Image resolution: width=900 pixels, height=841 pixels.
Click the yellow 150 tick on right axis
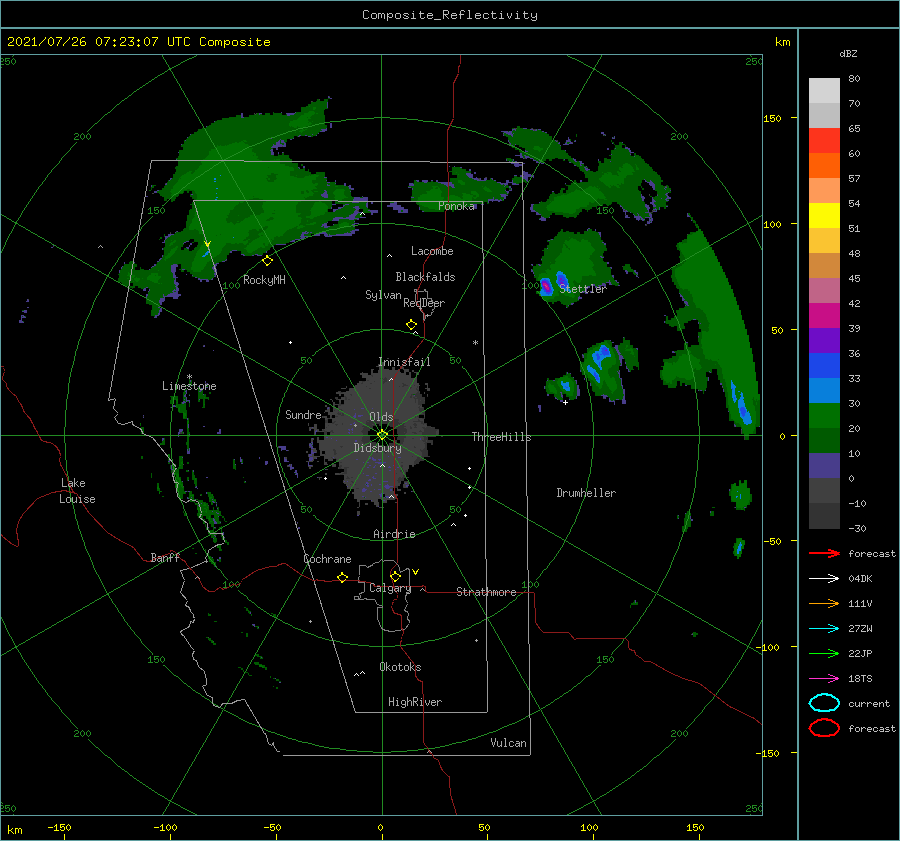(772, 118)
